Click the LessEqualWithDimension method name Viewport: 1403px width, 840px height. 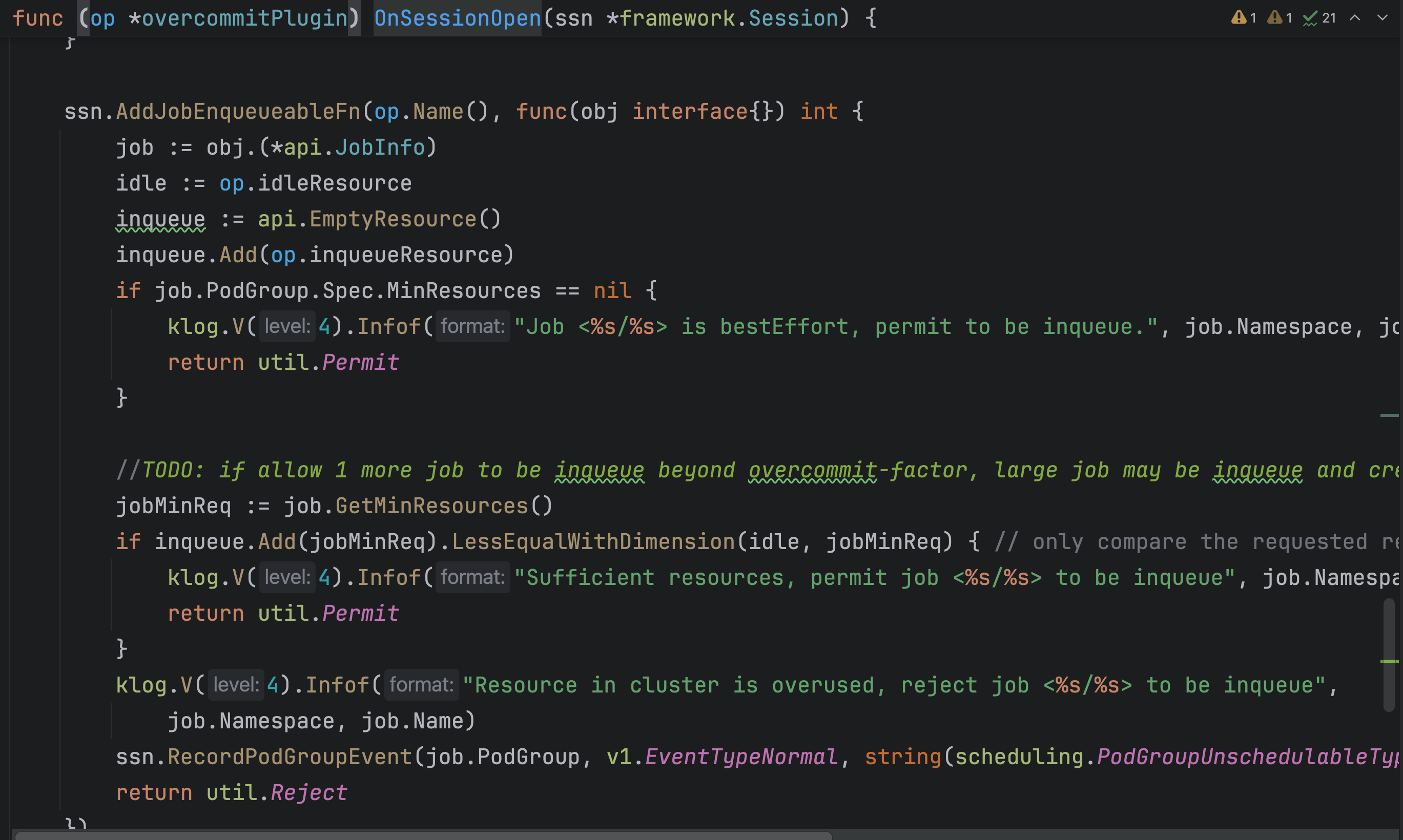tap(593, 542)
